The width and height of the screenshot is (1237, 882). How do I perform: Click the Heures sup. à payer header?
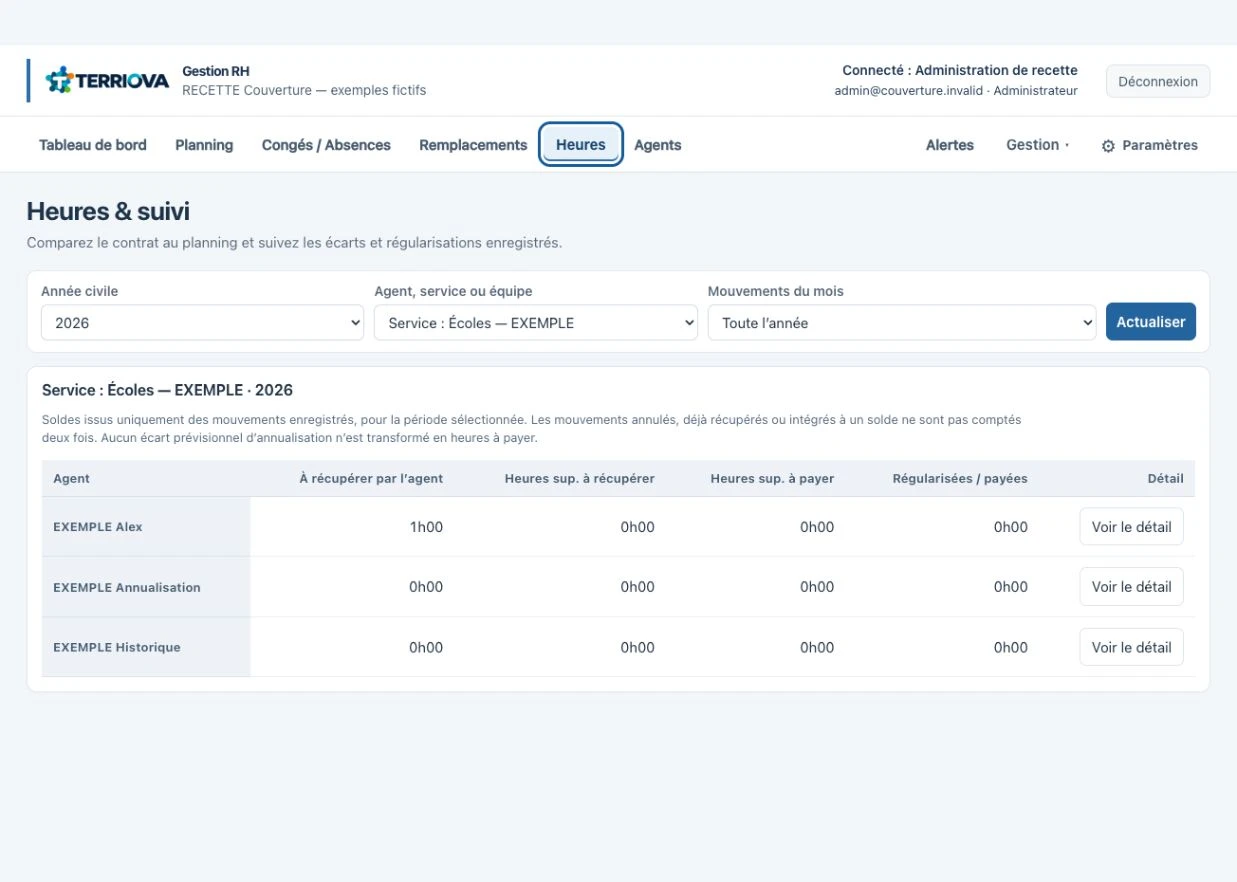(x=772, y=479)
